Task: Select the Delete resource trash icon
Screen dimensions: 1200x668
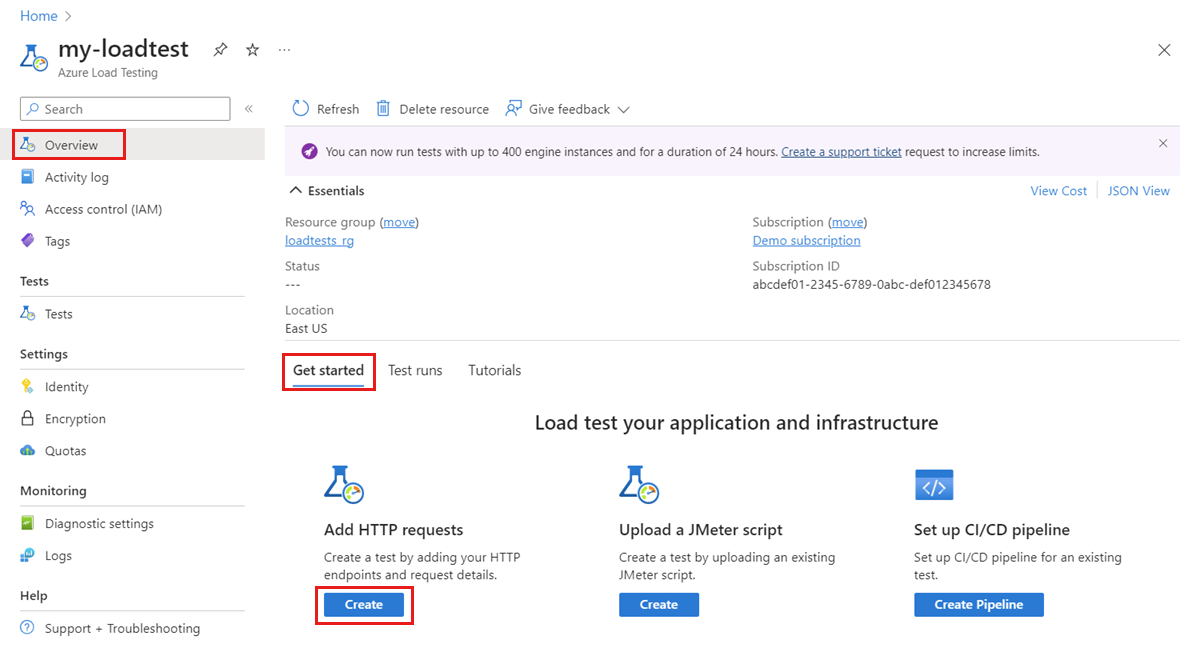Action: pos(384,109)
